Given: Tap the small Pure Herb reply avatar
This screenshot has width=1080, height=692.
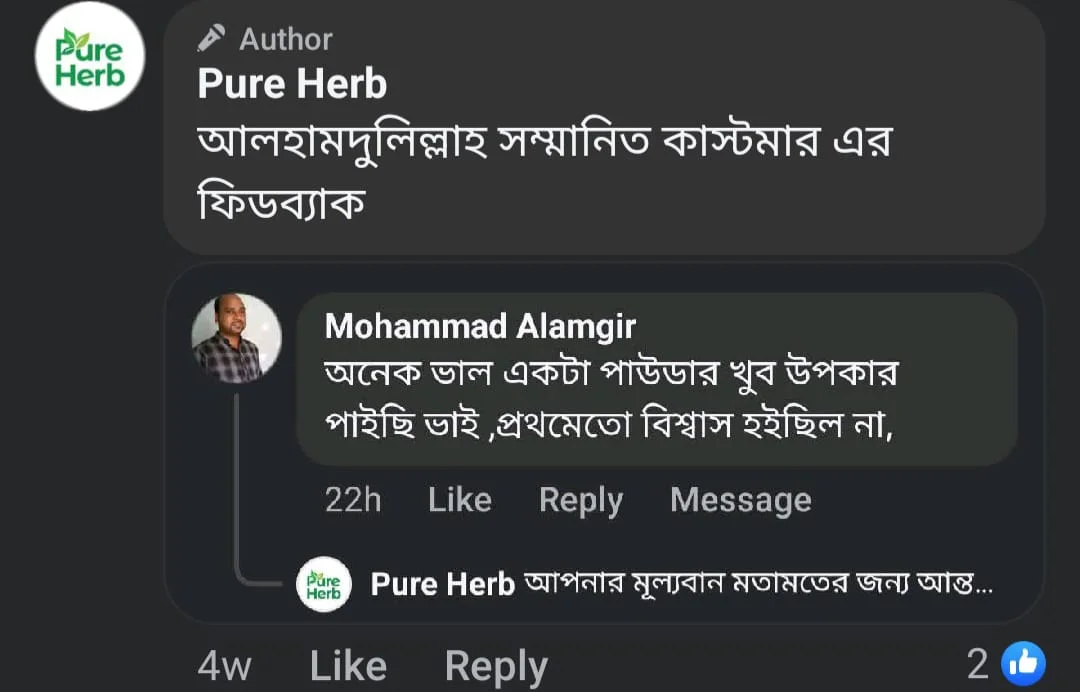Looking at the screenshot, I should pos(324,584).
